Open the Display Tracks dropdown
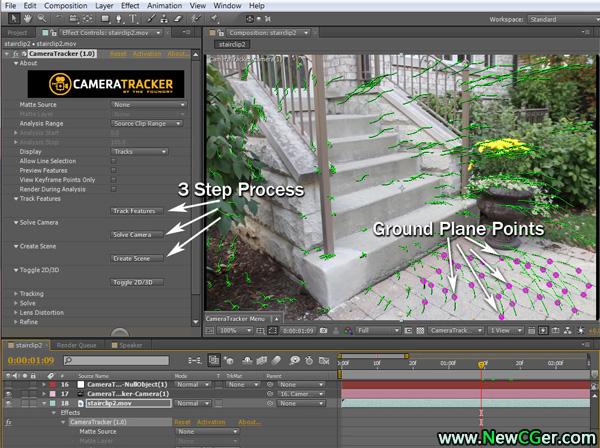 coord(140,152)
